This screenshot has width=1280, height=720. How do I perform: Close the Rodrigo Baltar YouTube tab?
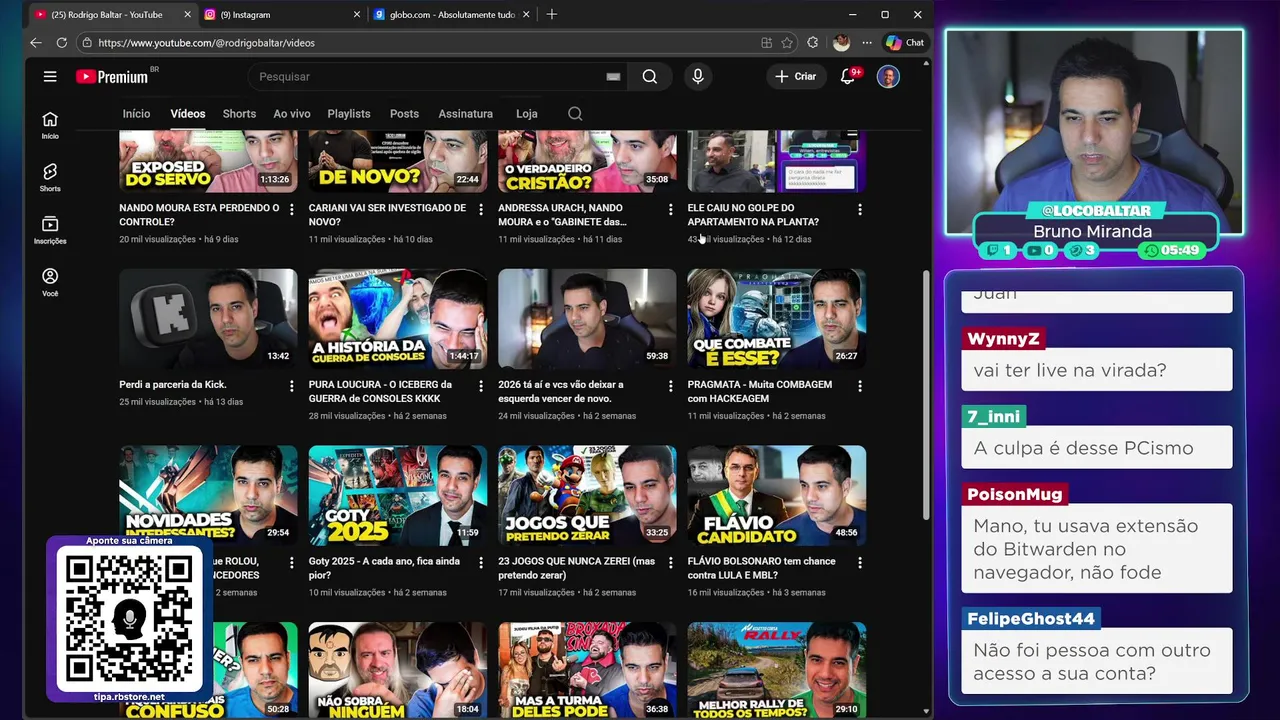(188, 15)
